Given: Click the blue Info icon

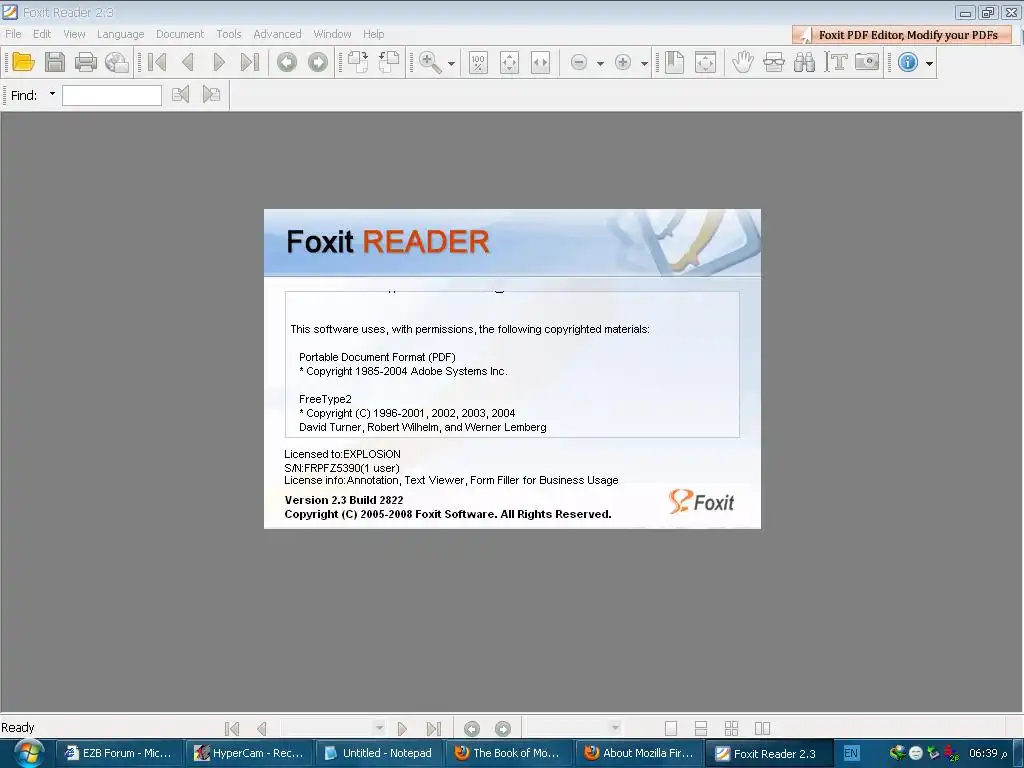Looking at the screenshot, I should tap(908, 62).
